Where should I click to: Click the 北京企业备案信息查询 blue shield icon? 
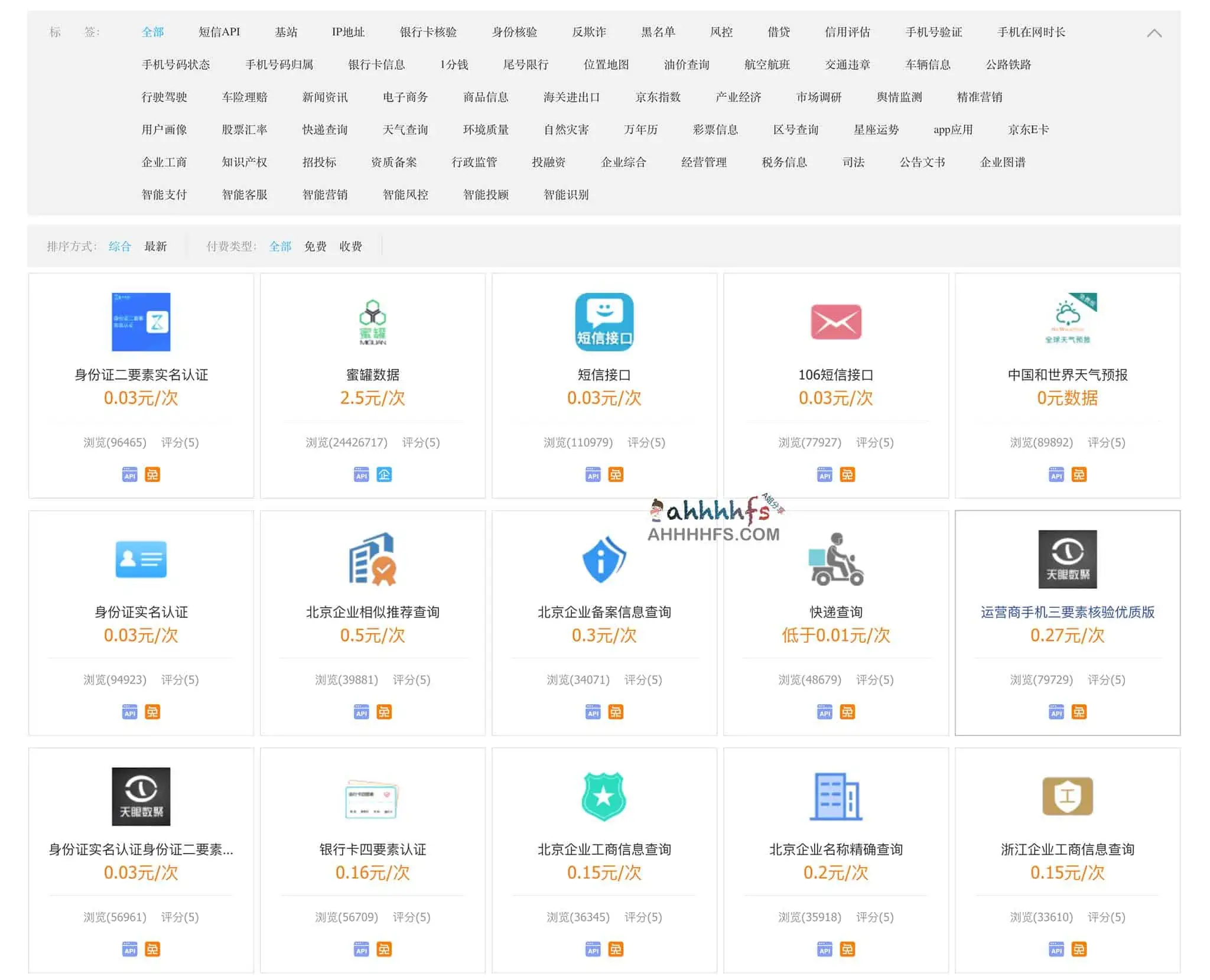tap(604, 559)
